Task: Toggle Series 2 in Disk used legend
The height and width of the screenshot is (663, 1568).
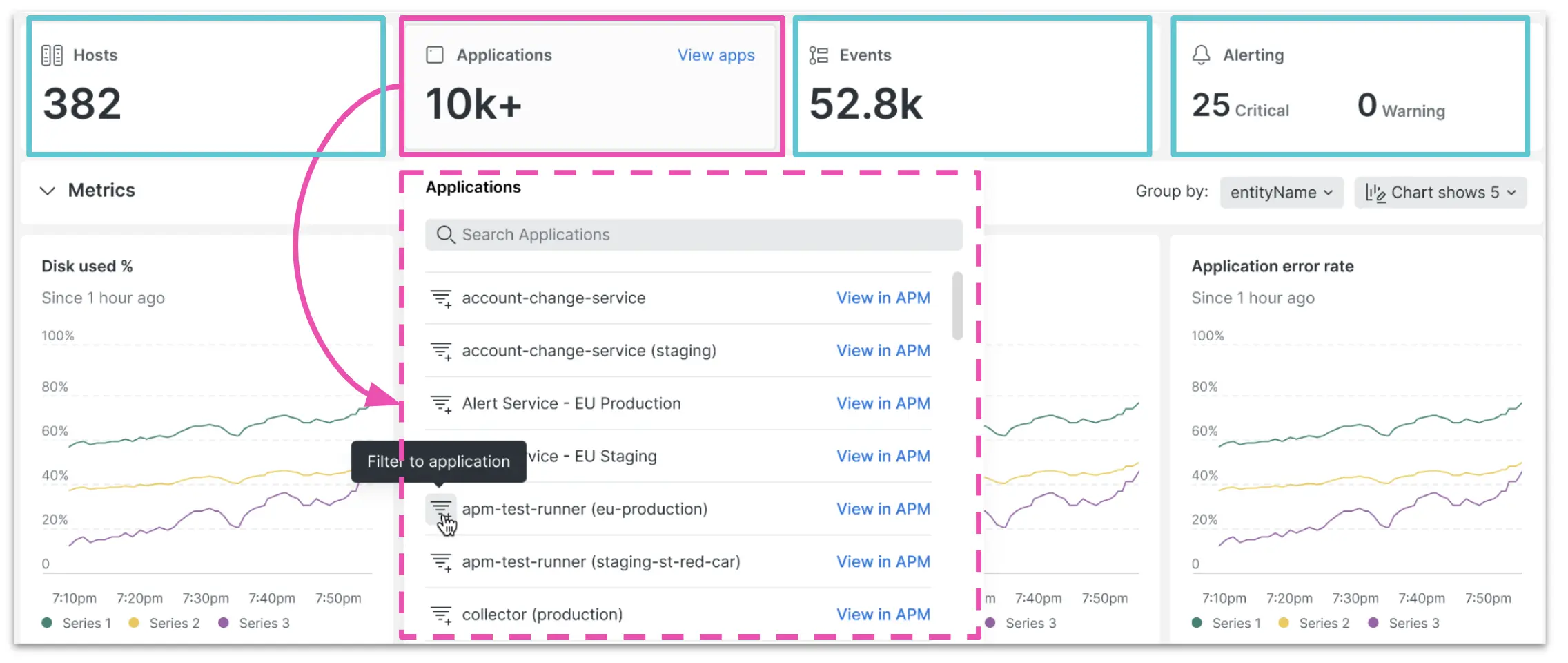Action: (164, 623)
